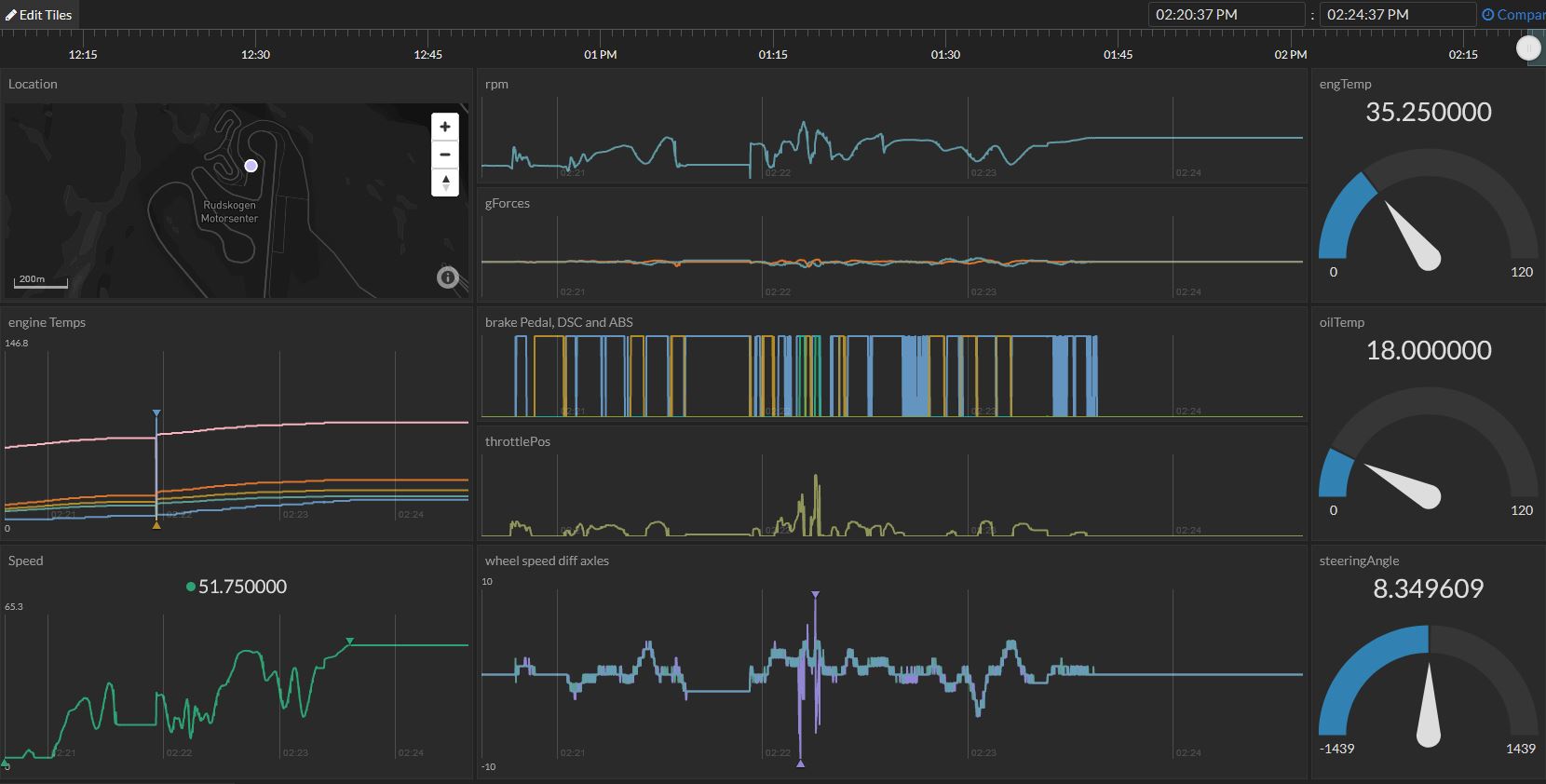This screenshot has height=784, width=1546.
Task: Click the Rudskogen Motorsenter map label
Action: coord(229,211)
